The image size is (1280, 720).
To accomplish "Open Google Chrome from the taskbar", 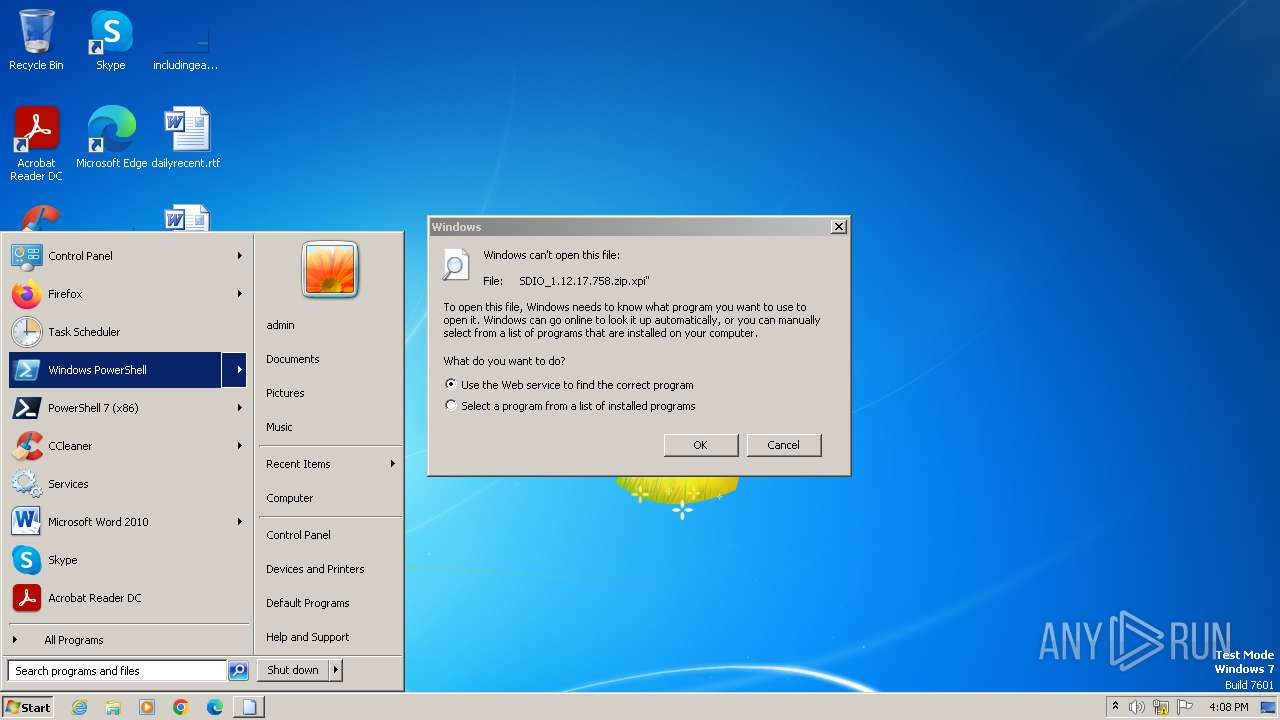I will pyautogui.click(x=181, y=707).
